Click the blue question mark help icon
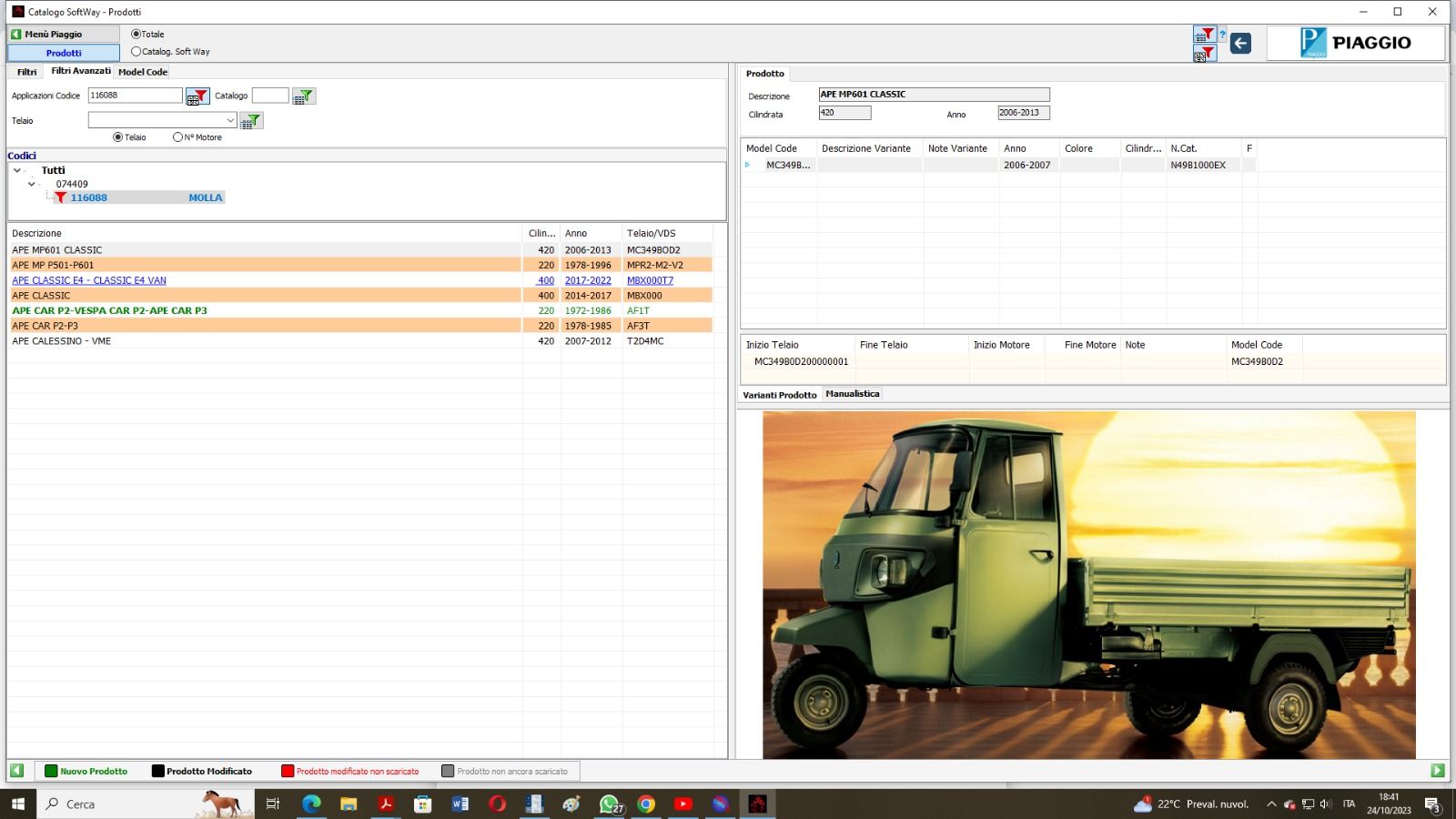1456x819 pixels. click(1222, 35)
